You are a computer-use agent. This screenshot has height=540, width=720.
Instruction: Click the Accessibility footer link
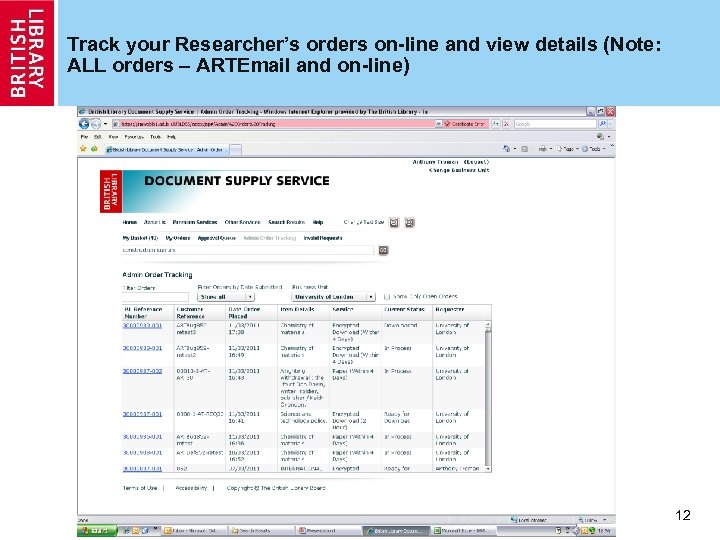pos(191,488)
